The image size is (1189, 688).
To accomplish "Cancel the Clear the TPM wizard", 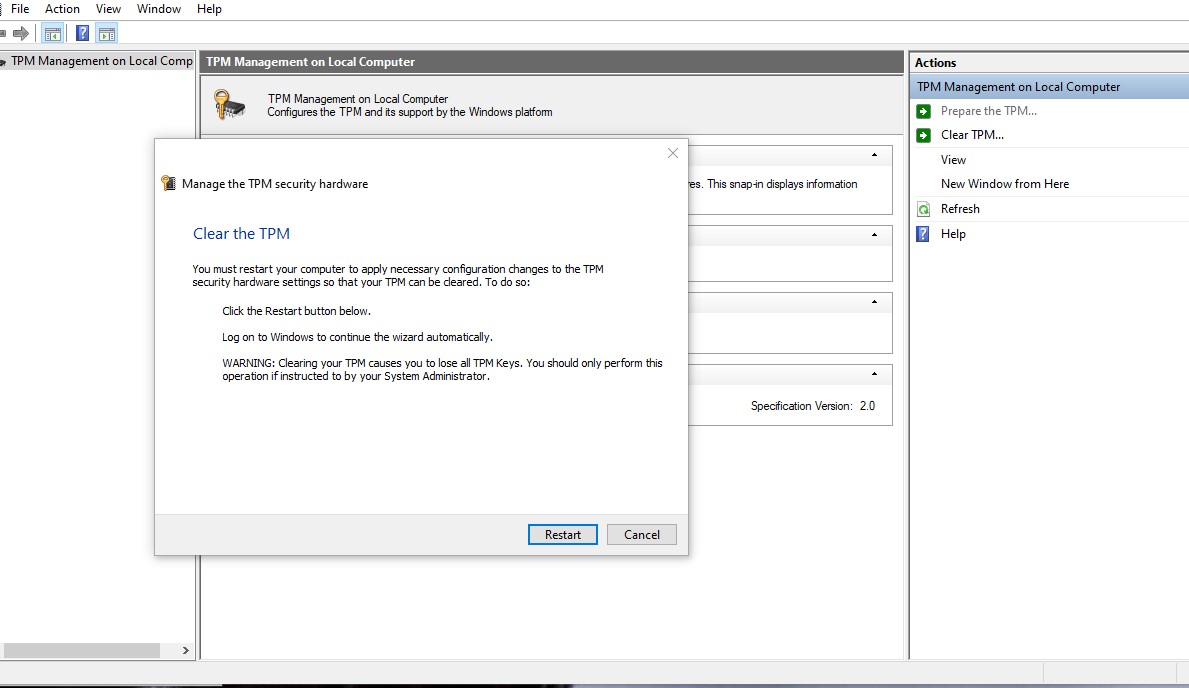I will tap(641, 535).
